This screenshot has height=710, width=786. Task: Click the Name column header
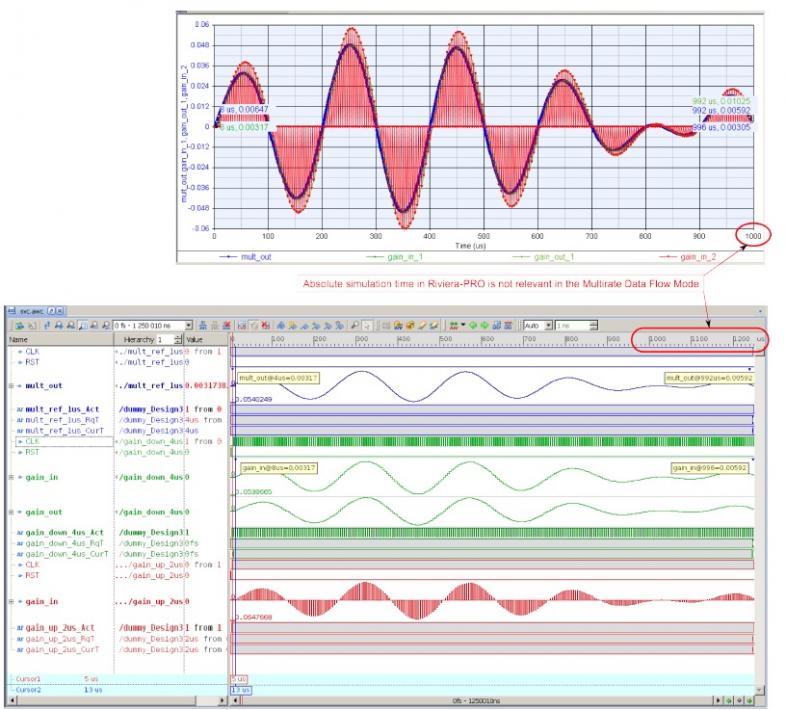tap(60, 339)
